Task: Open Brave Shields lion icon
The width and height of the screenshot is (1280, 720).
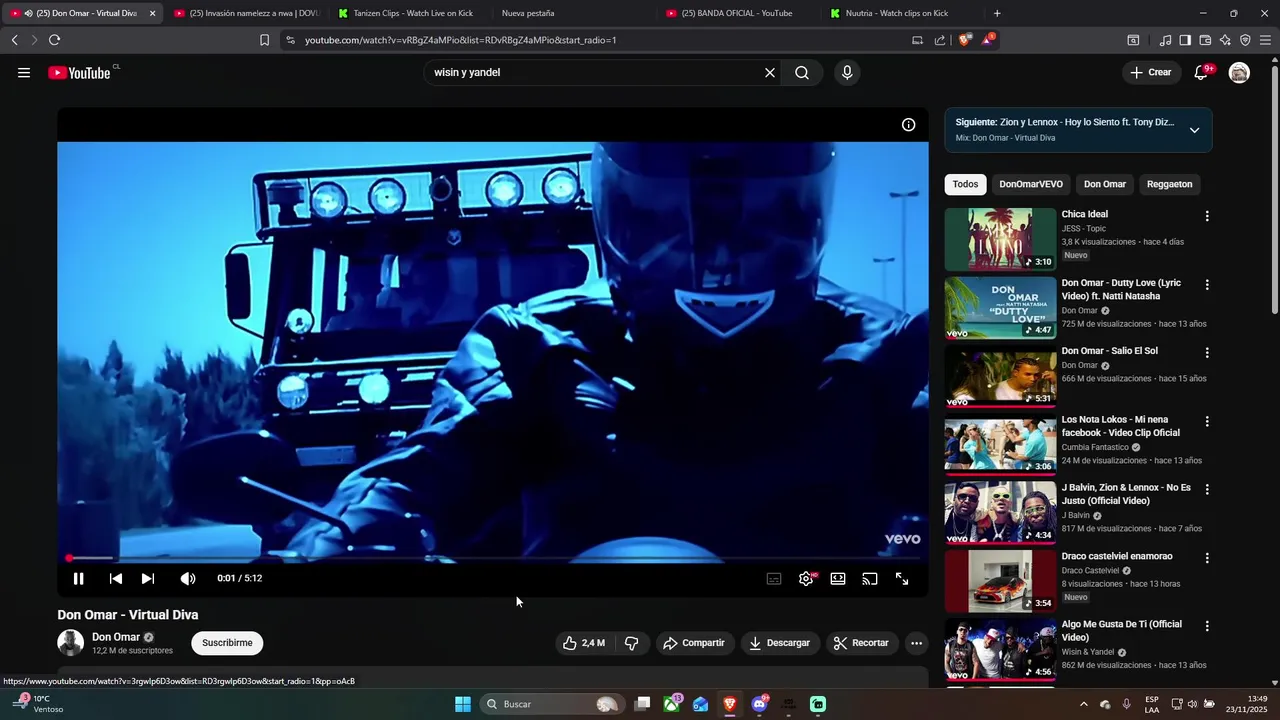Action: pyautogui.click(x=964, y=40)
